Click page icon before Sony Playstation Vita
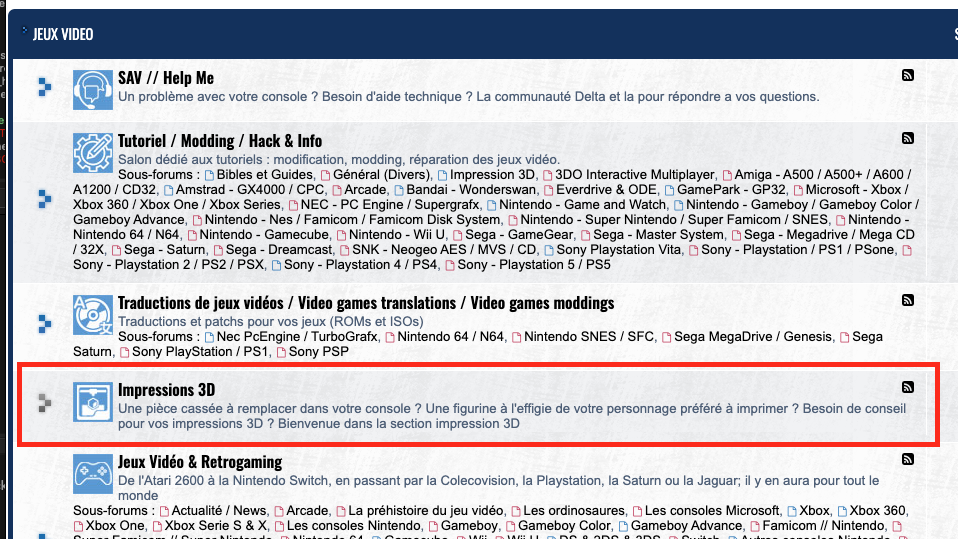Image resolution: width=958 pixels, height=539 pixels. 549,251
